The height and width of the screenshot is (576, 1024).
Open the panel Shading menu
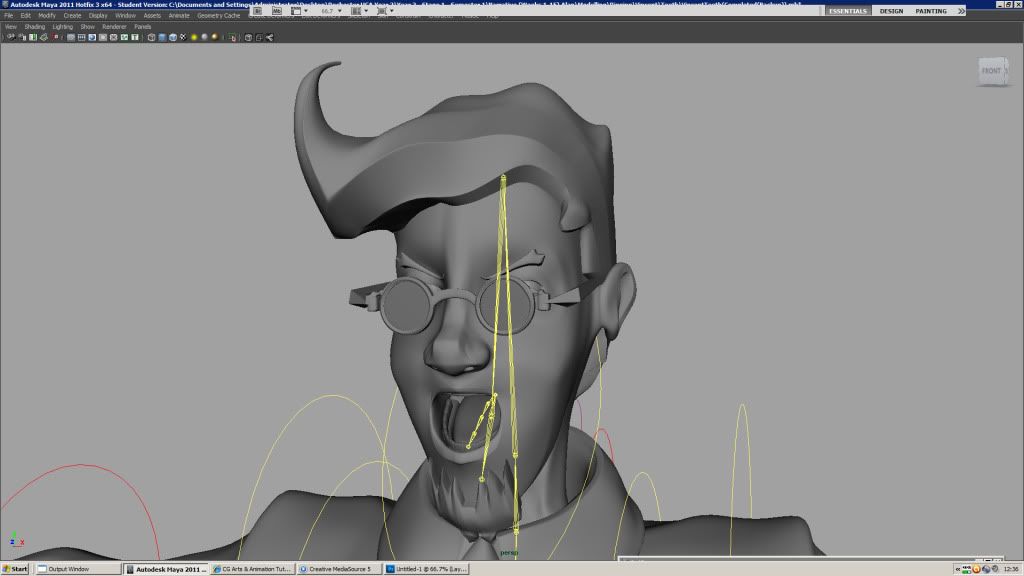coord(35,27)
